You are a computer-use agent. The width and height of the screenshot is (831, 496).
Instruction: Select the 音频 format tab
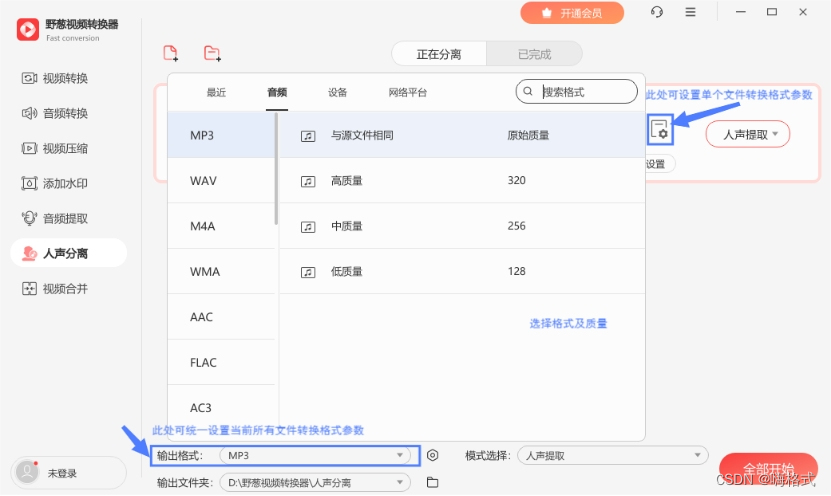[x=277, y=93]
